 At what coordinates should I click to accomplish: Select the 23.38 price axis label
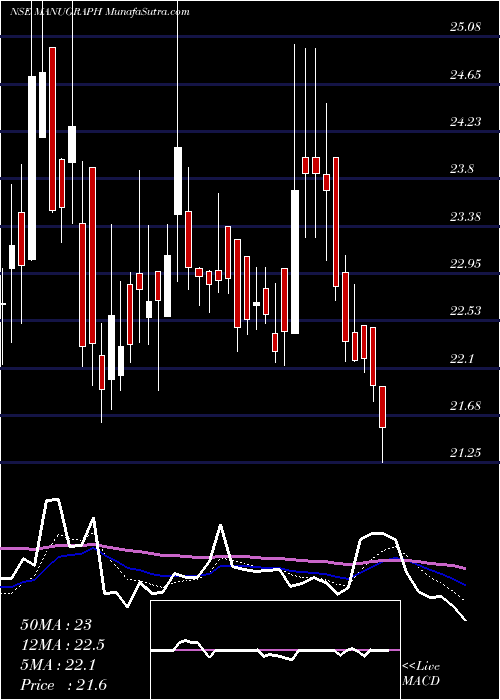click(x=465, y=217)
